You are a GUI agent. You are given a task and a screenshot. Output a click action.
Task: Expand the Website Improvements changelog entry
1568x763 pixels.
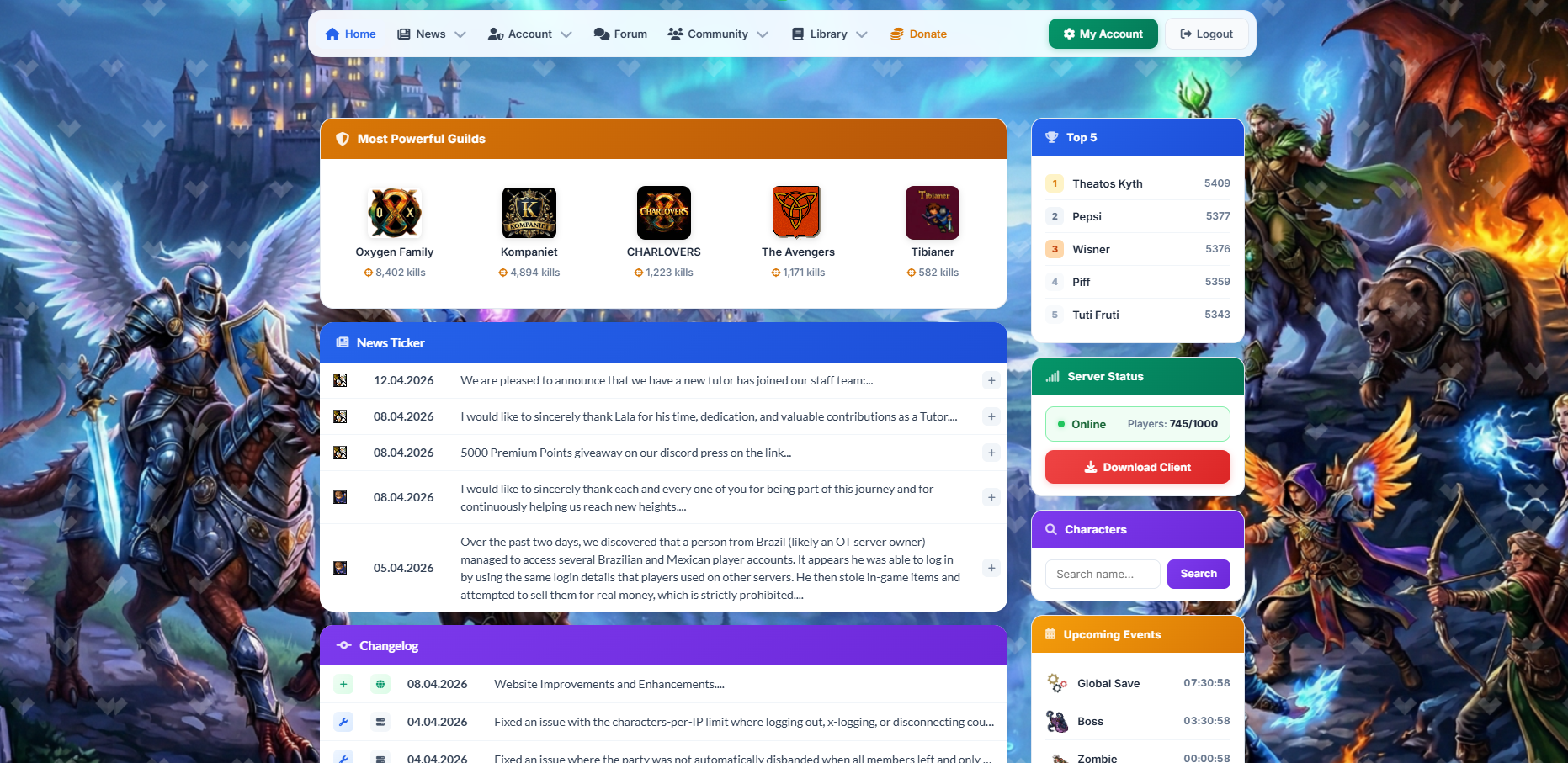[x=343, y=684]
